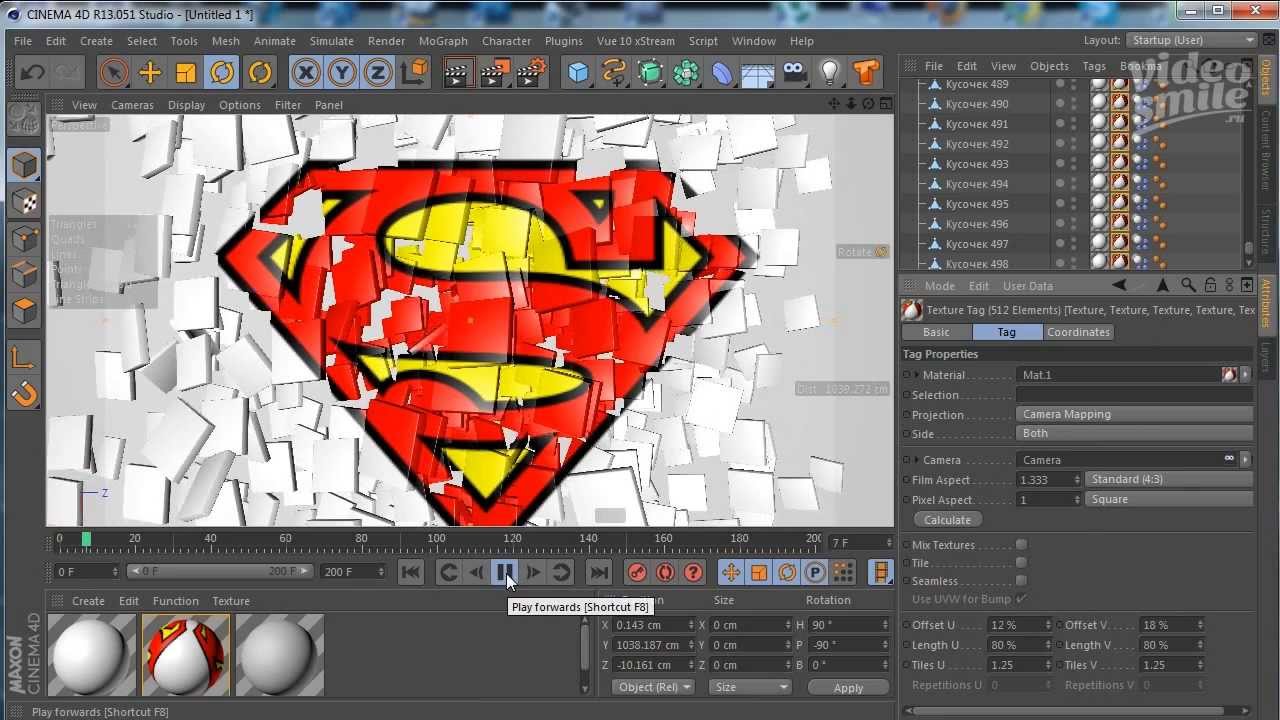Select the Superman logo material
1280x720 pixels.
point(186,655)
